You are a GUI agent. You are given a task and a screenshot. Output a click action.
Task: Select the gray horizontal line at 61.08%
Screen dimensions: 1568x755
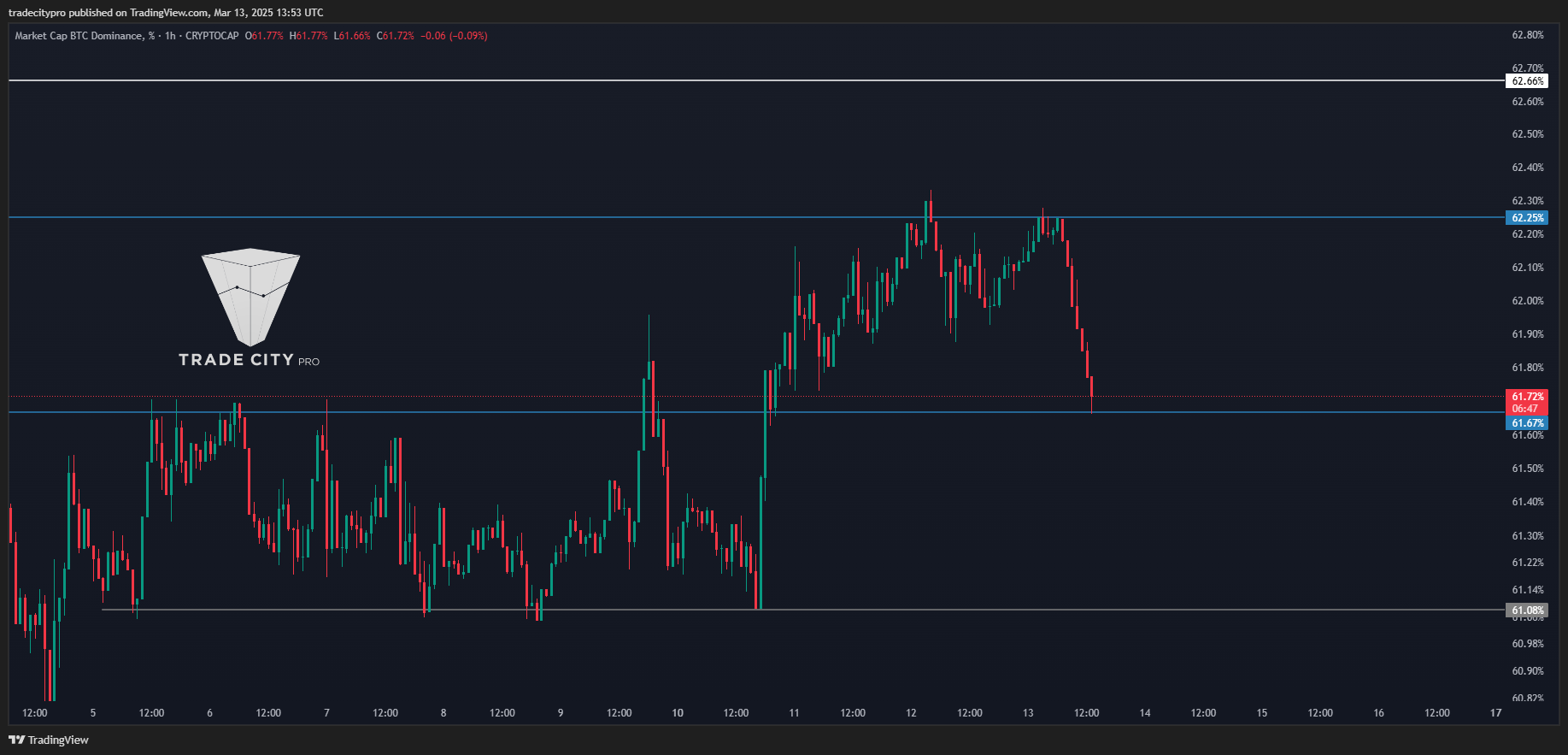pyautogui.click(x=803, y=610)
